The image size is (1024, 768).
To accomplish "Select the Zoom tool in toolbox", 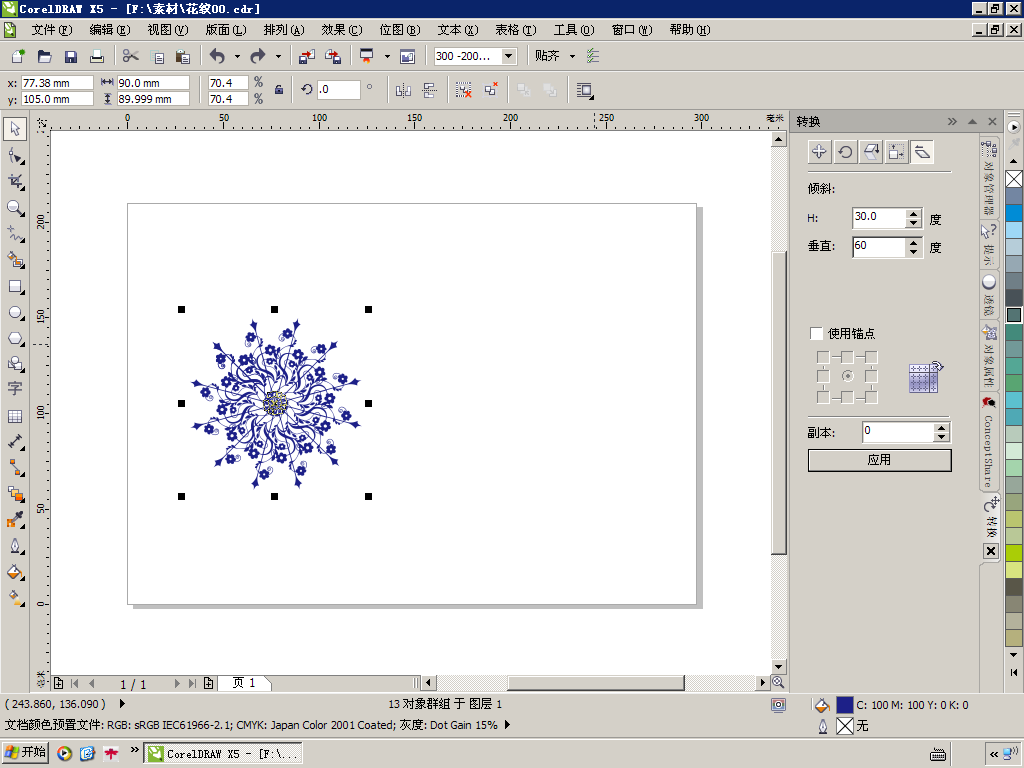I will point(15,208).
